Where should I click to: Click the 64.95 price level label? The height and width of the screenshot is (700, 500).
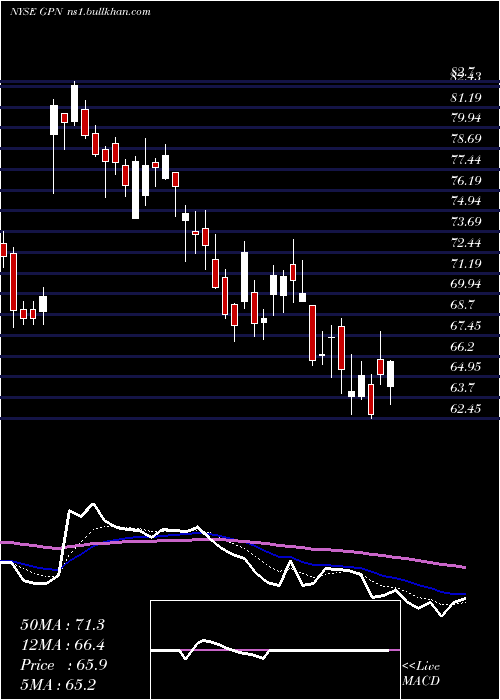pos(467,367)
